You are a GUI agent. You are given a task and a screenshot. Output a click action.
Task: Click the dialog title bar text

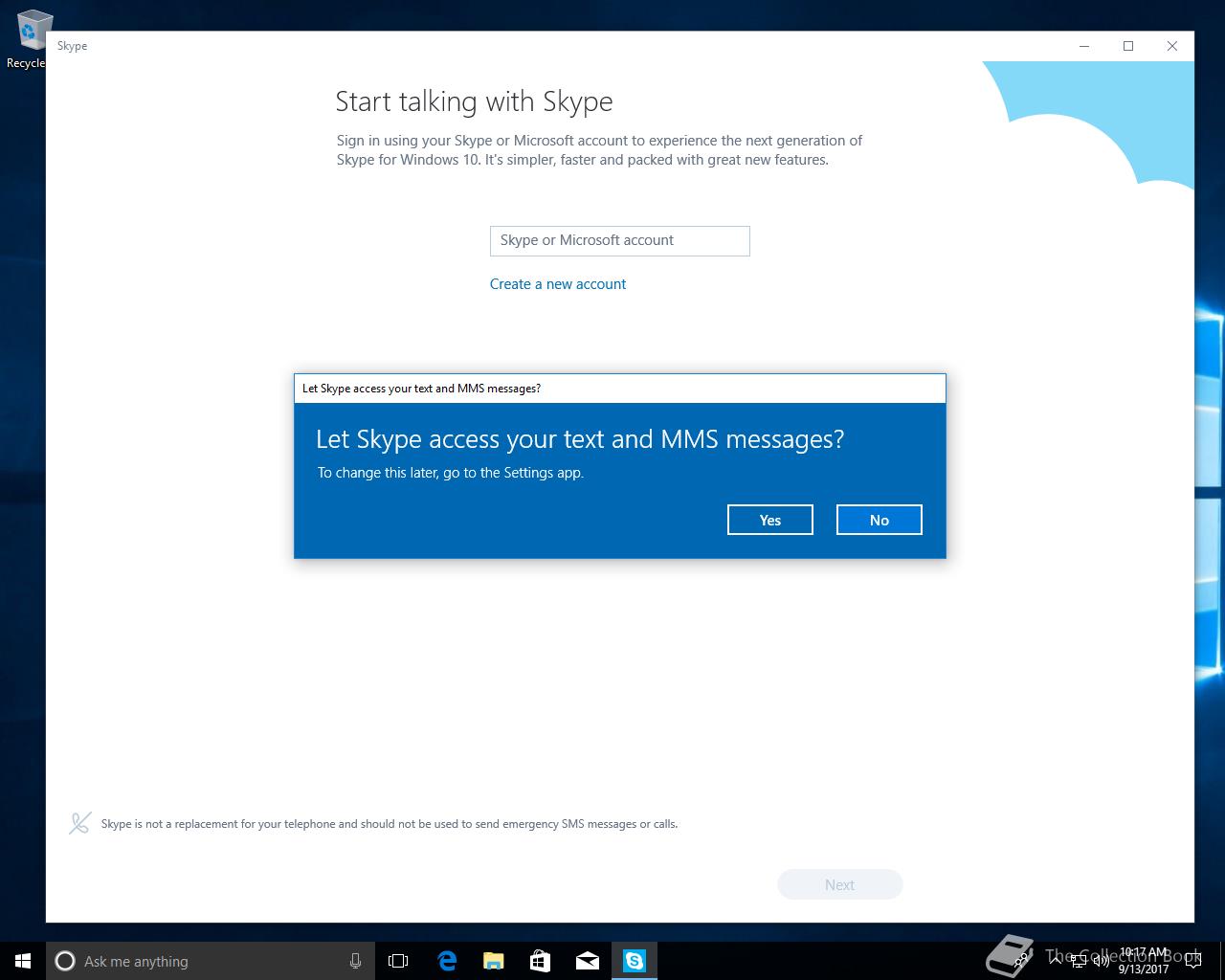coord(421,389)
